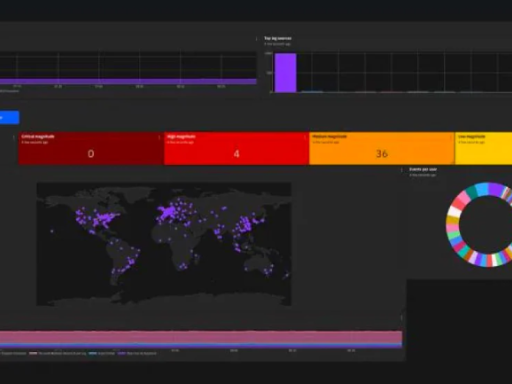Image resolution: width=512 pixels, height=384 pixels.
Task: Click the Critical magnitude title
Action: click(x=38, y=136)
